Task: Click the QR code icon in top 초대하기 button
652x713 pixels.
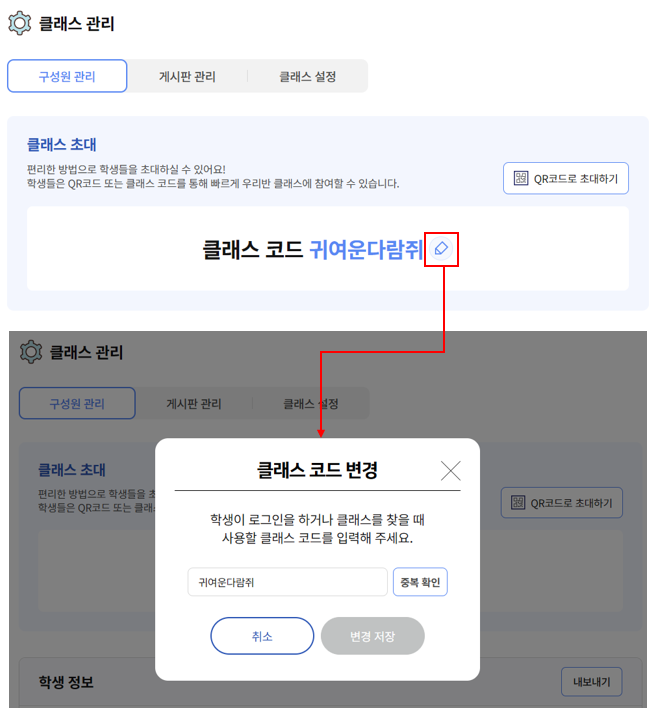Action: (521, 178)
